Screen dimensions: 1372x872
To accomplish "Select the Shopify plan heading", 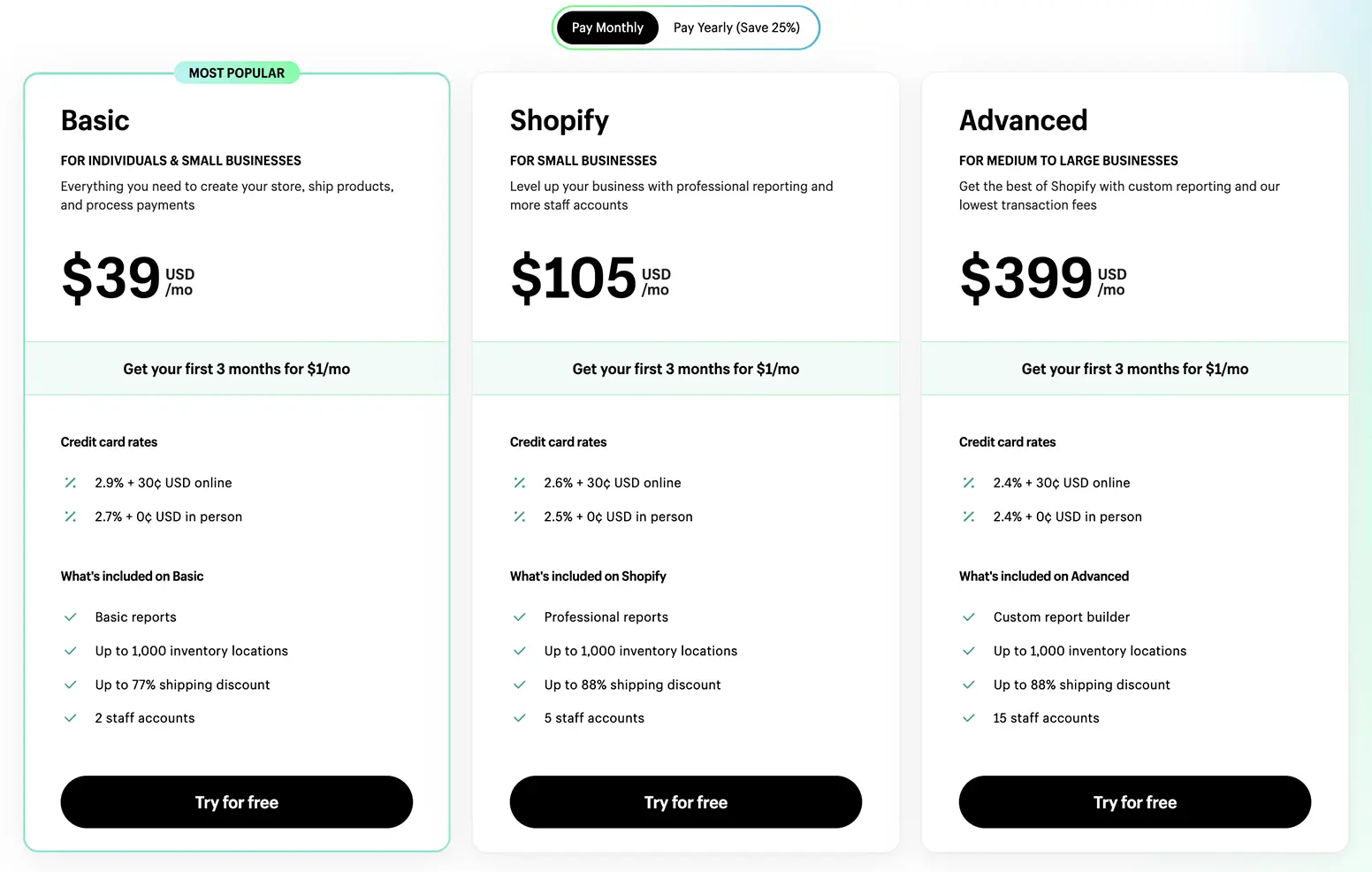I will (x=559, y=119).
